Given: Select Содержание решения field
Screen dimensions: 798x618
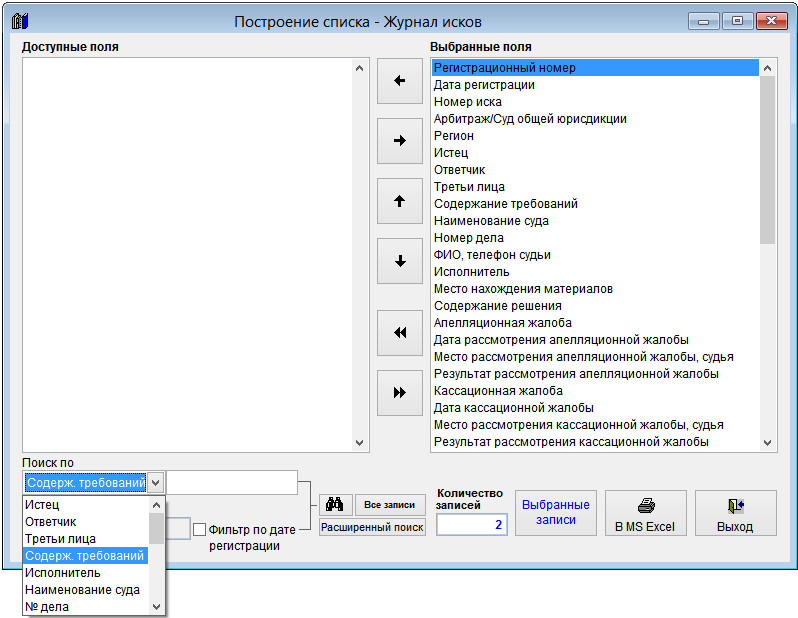Looking at the screenshot, I should [595, 306].
